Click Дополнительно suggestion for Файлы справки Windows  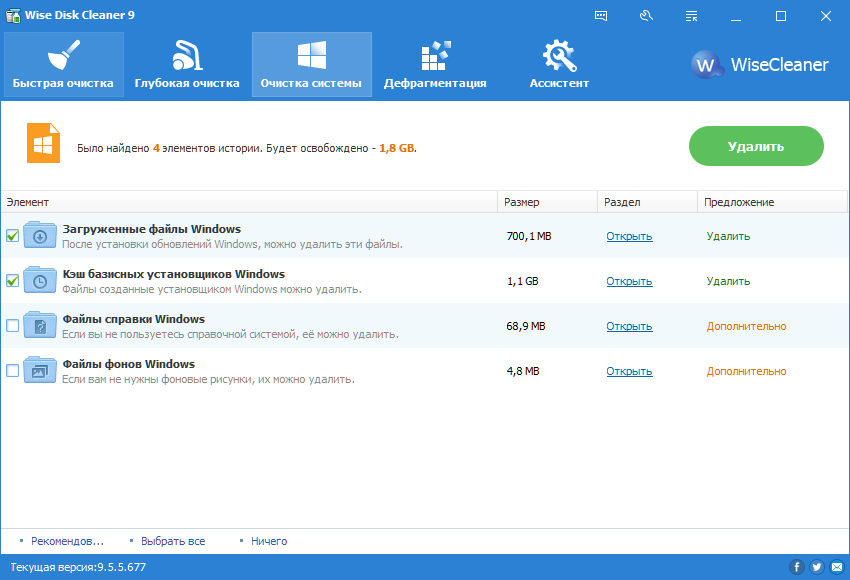click(x=746, y=326)
